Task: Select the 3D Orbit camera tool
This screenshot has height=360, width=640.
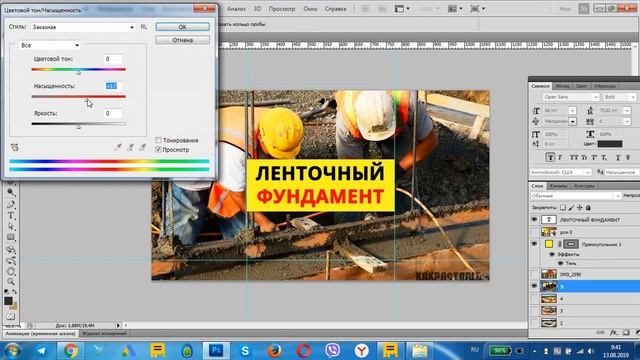Action: pos(11,260)
